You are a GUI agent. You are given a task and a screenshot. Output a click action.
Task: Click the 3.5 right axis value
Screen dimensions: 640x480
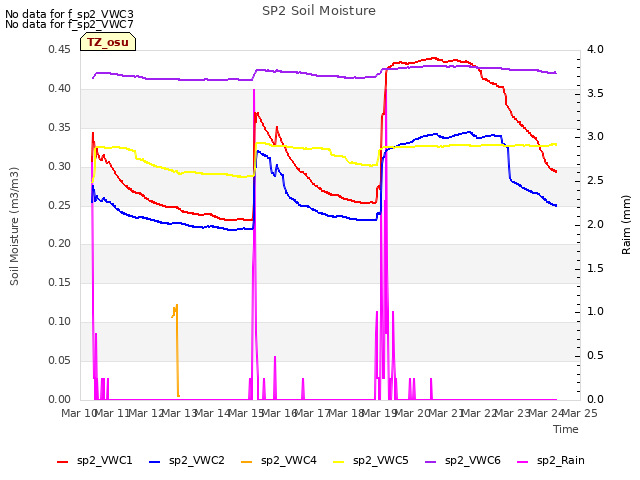595,93
